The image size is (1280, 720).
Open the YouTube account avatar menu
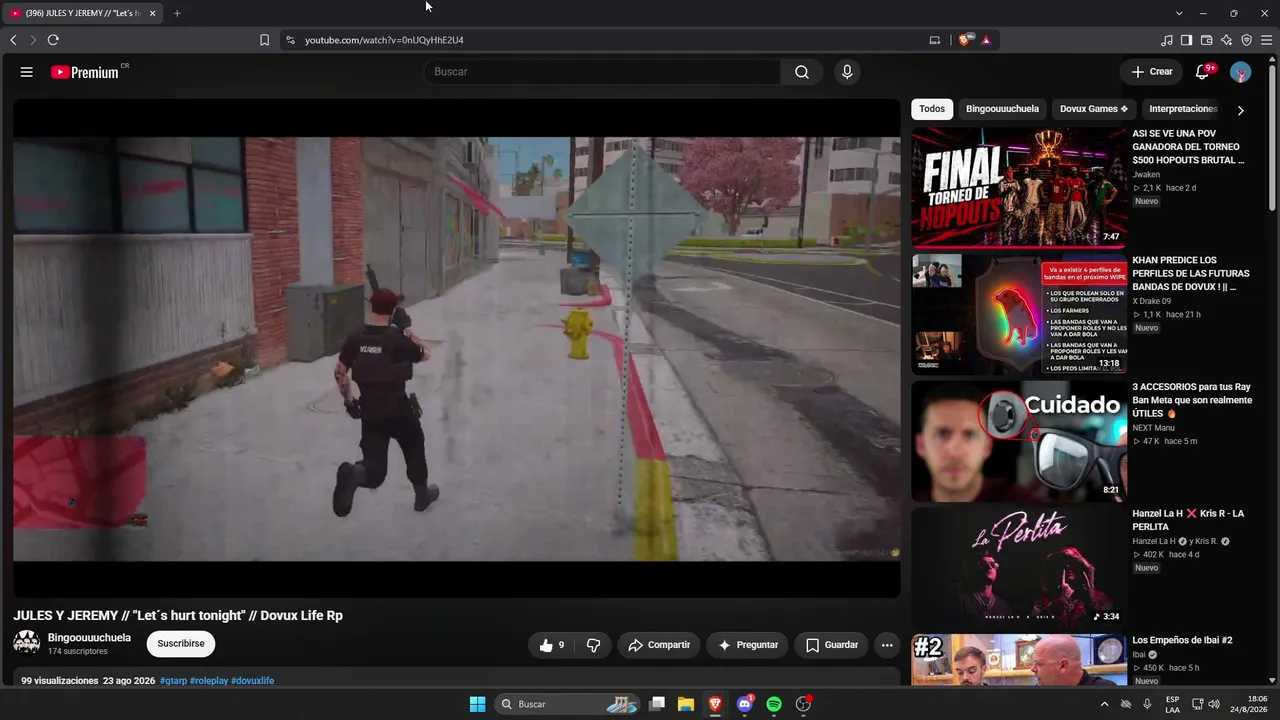coord(1240,72)
